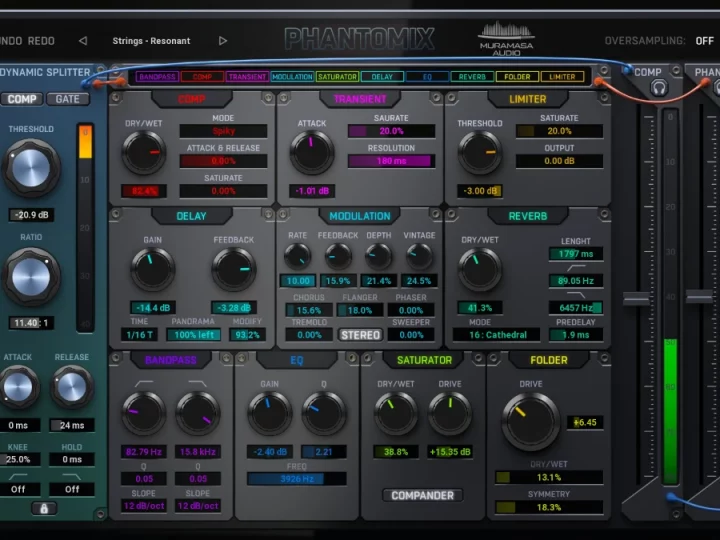Click the Modulation Vintage knob
720x540 pixels.
(x=419, y=256)
